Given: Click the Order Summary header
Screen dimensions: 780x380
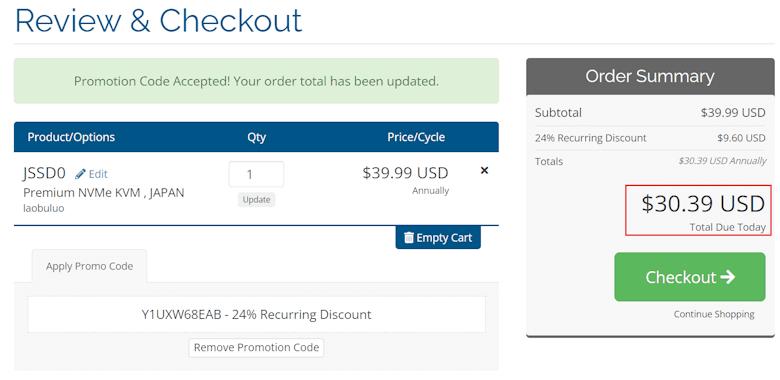Looking at the screenshot, I should pos(650,77).
